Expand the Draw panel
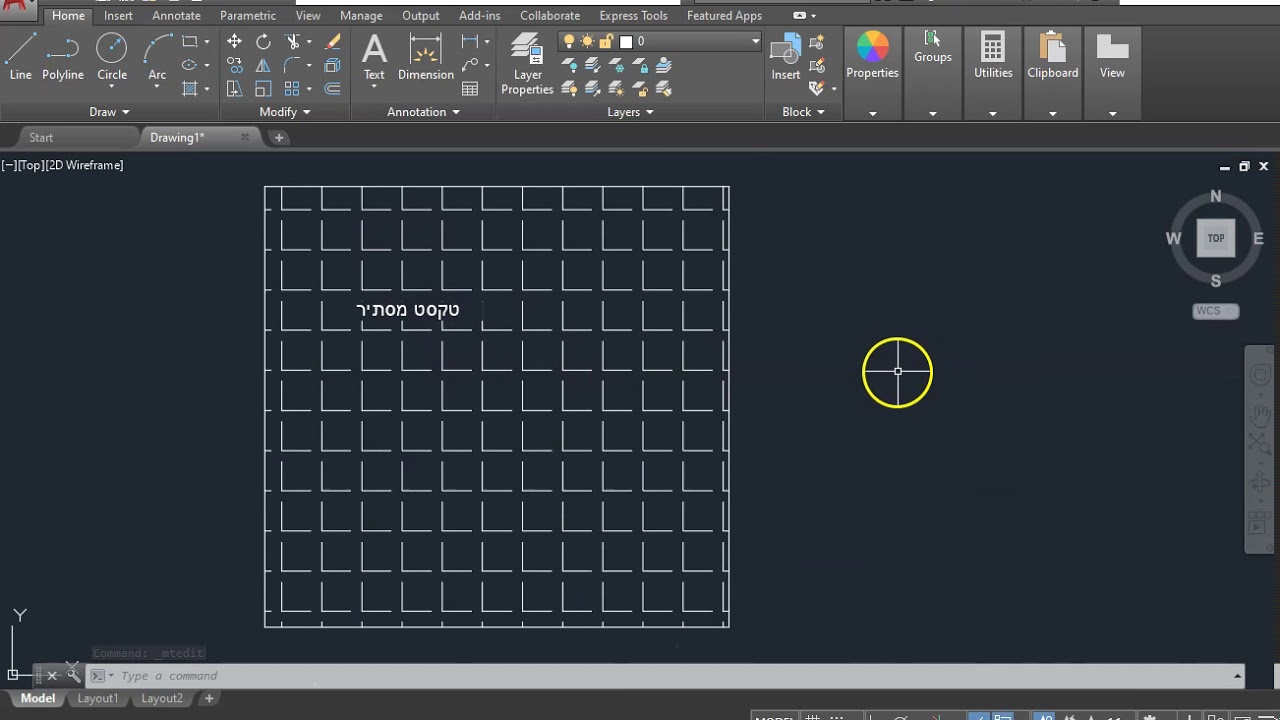 pyautogui.click(x=109, y=112)
